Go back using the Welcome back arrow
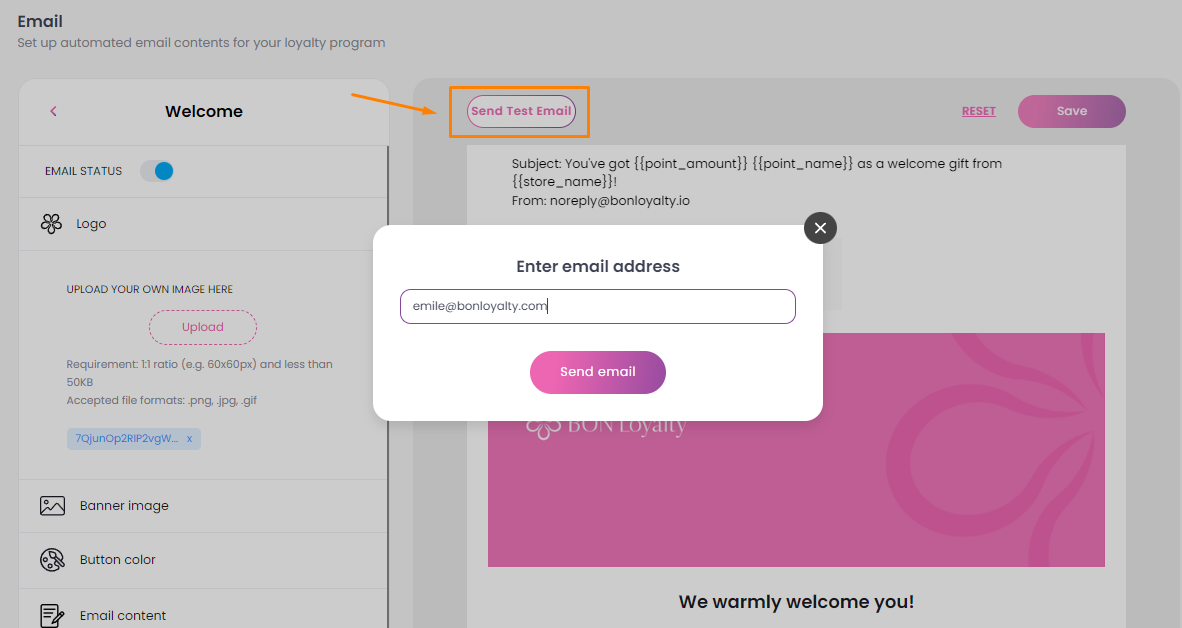The width and height of the screenshot is (1182, 628). 54,112
